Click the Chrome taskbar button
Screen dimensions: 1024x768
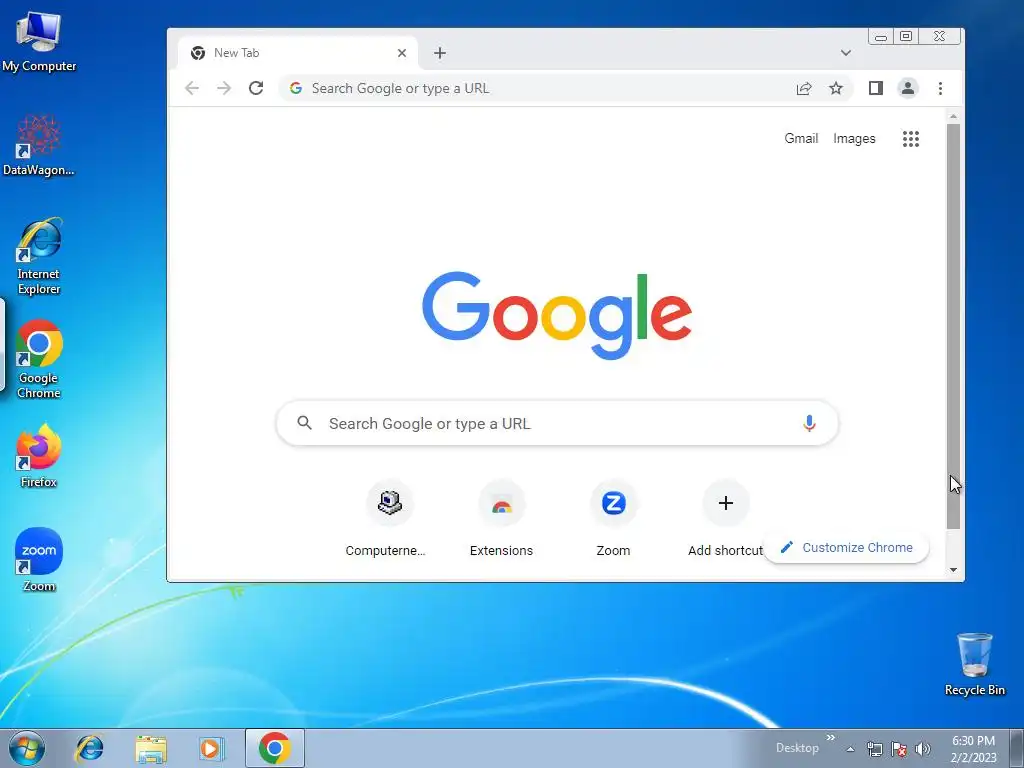[275, 748]
